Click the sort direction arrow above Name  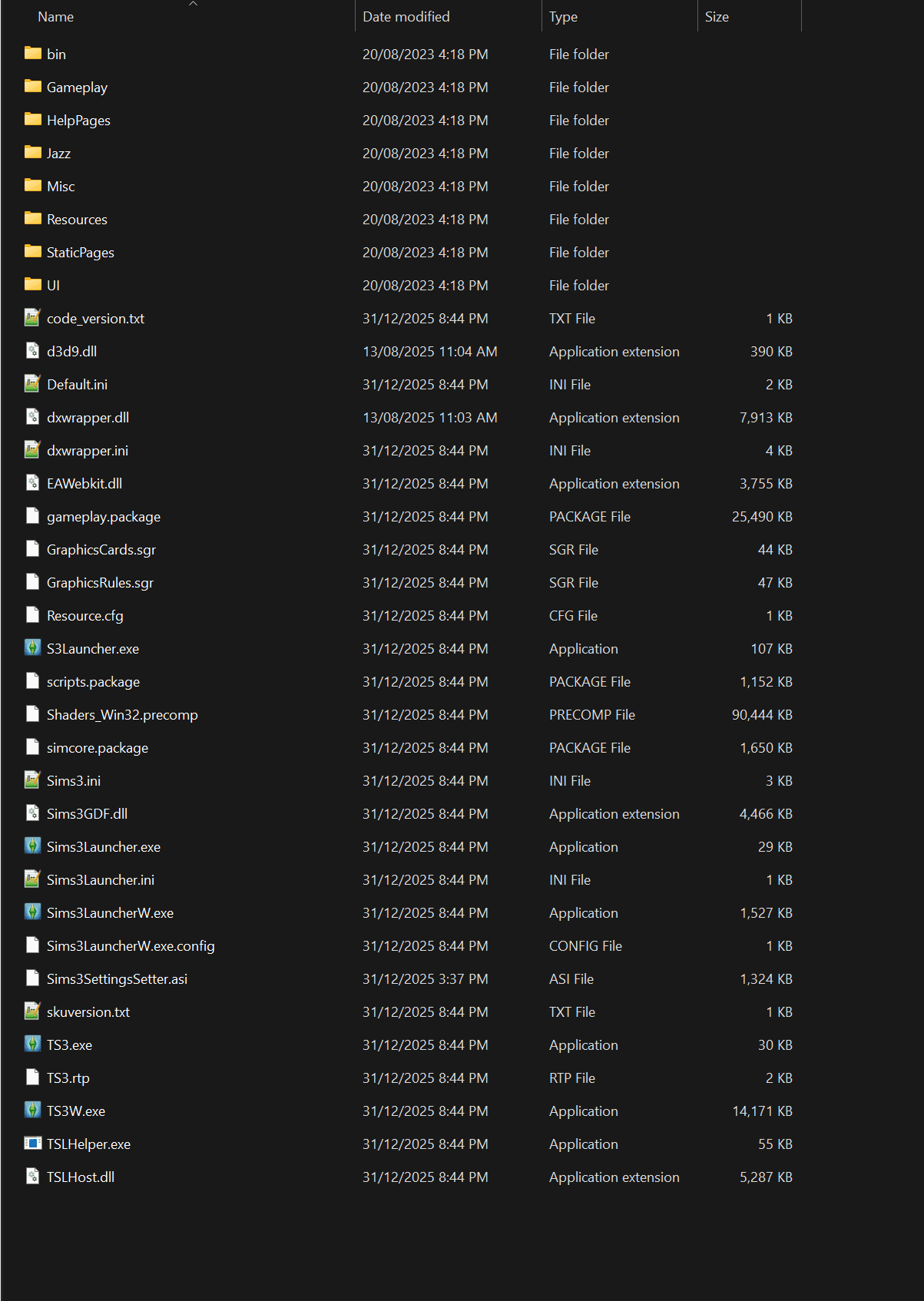click(194, 4)
